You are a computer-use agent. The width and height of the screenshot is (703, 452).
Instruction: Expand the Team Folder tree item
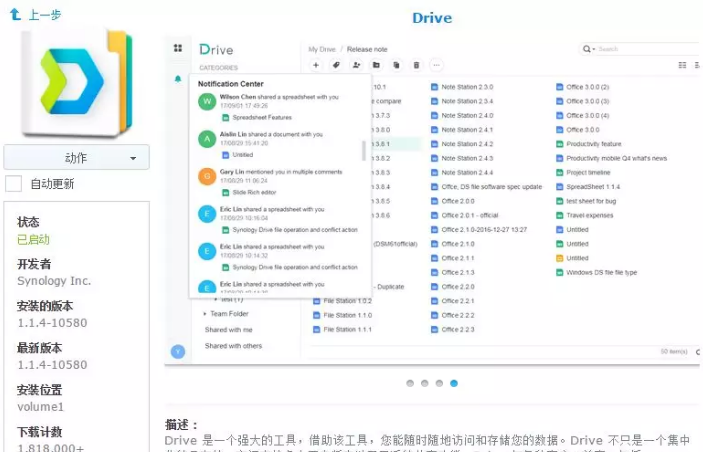point(205,314)
